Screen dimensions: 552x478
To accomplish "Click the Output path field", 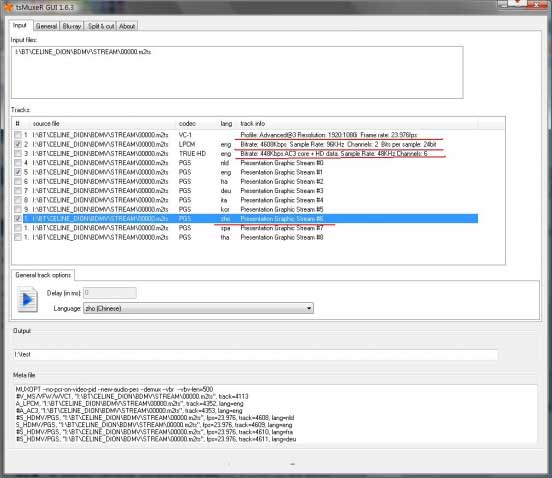I will pos(255,355).
